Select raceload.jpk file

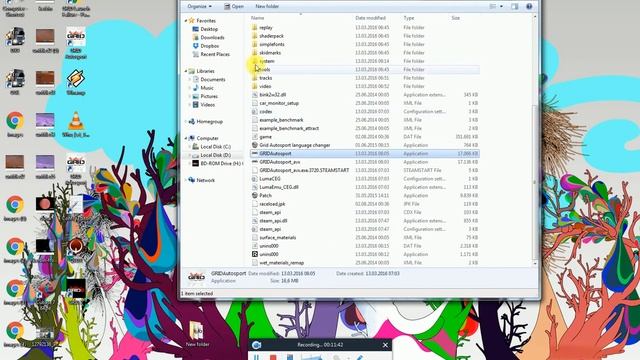point(364,204)
